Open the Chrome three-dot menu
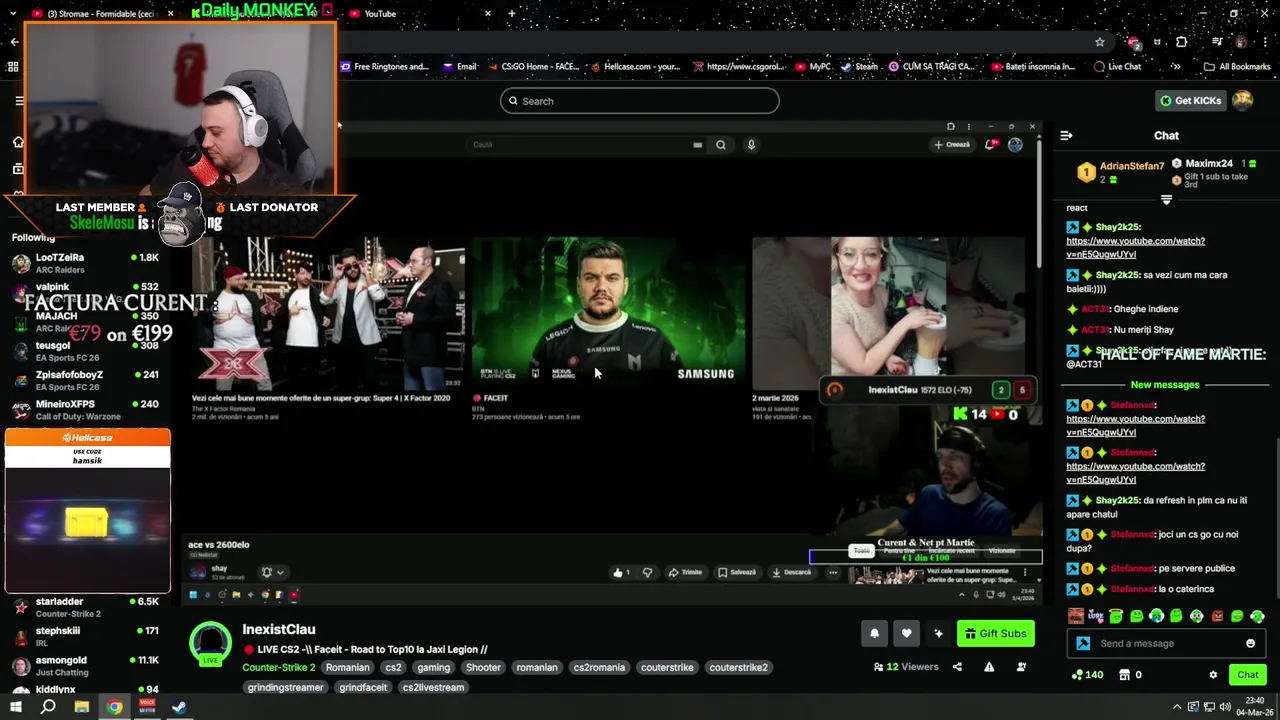 (x=1264, y=42)
